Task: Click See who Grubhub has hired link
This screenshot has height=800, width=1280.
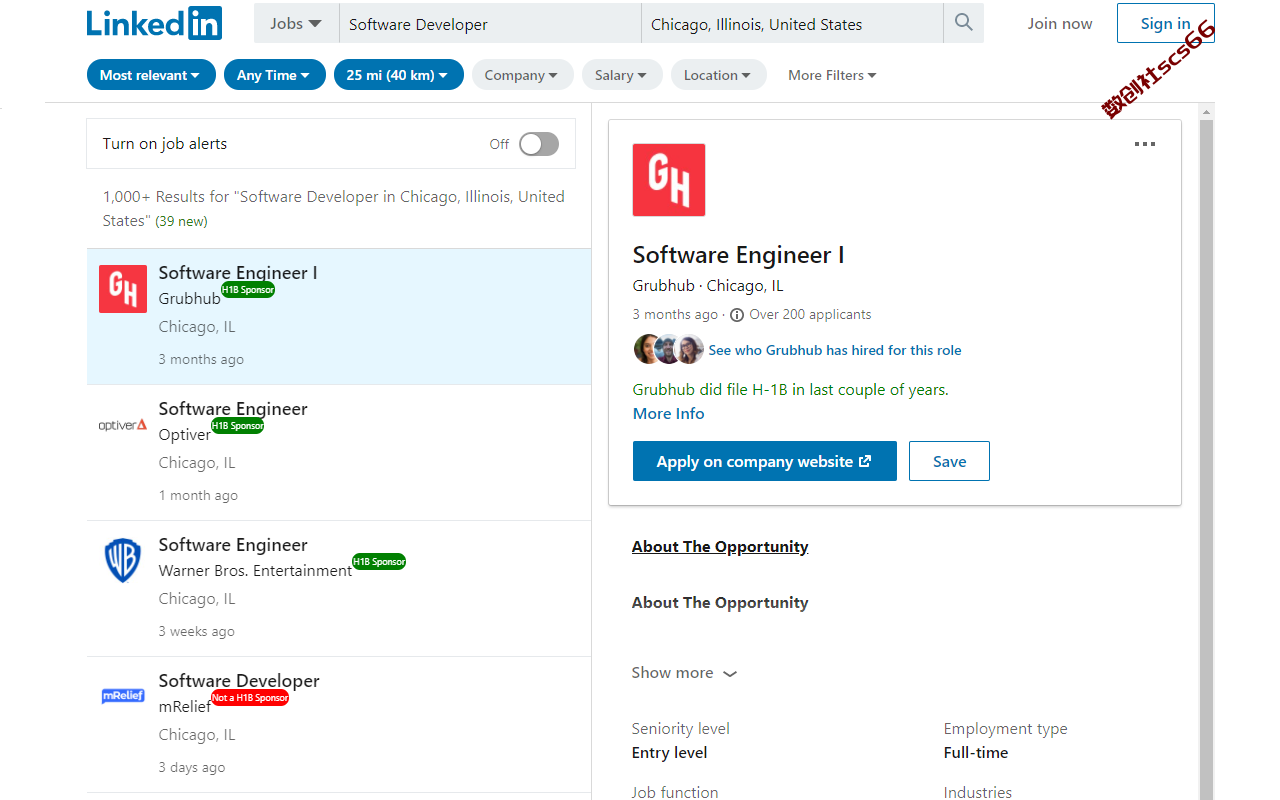Action: pos(835,350)
